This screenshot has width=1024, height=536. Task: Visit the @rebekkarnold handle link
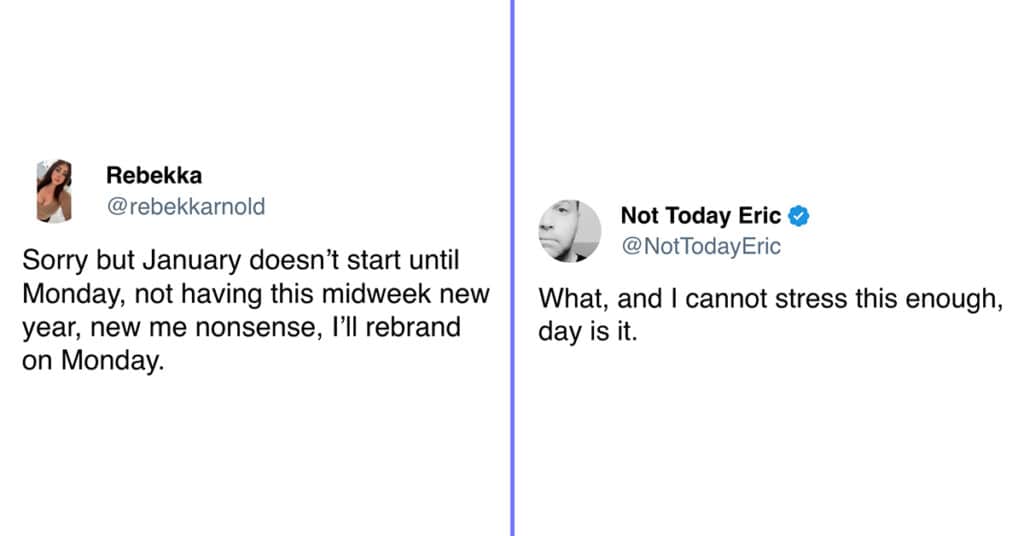(x=185, y=206)
